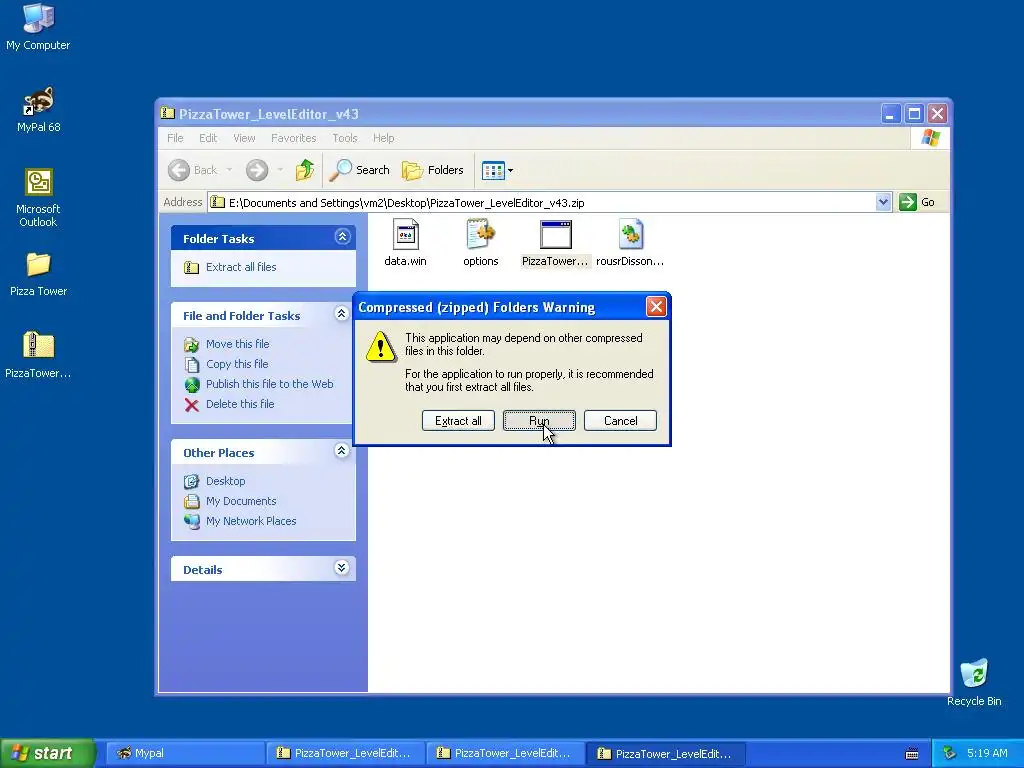Open the Favorites menu

pos(293,138)
